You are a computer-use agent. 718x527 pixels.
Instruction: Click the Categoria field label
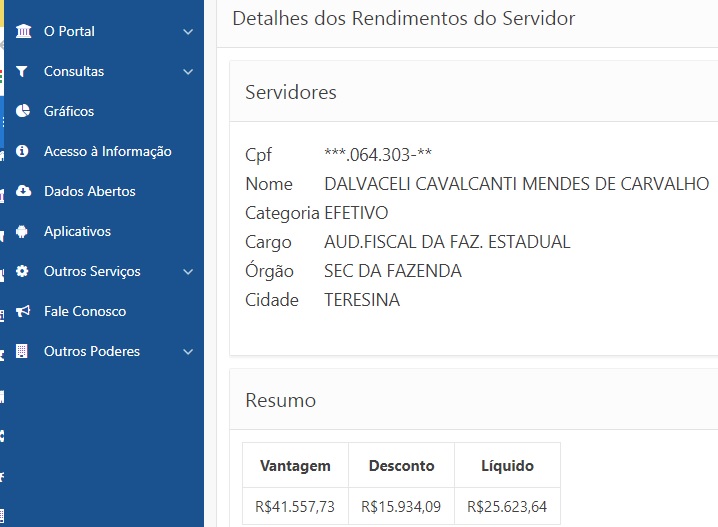[x=283, y=213]
